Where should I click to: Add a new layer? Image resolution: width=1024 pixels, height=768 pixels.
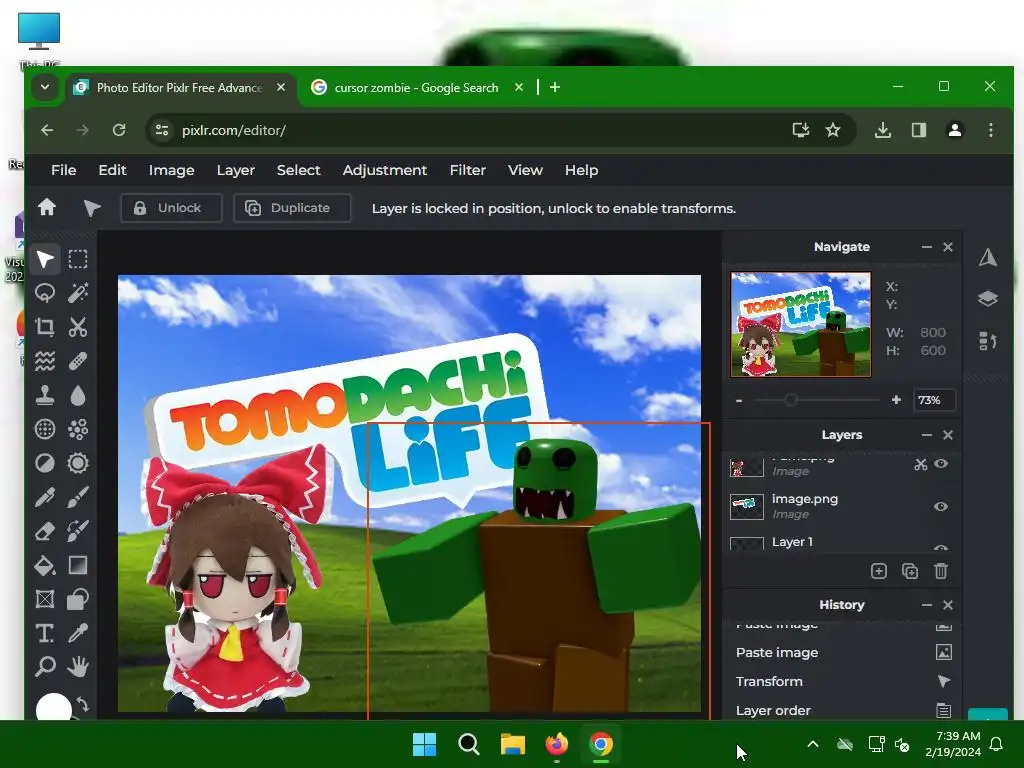878,571
